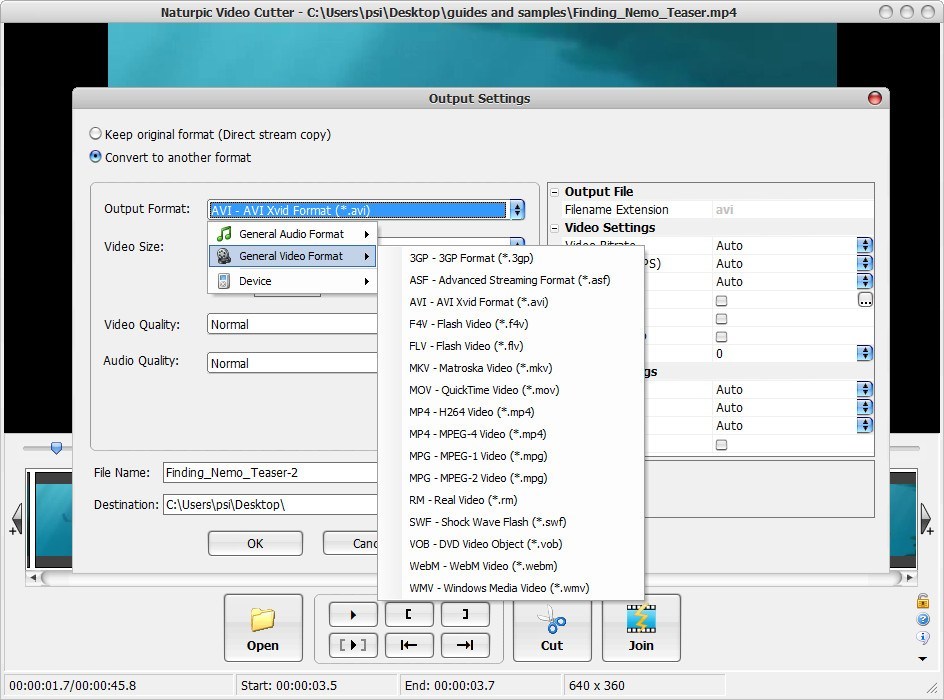Play selection with bracketed play button
This screenshot has width=944, height=700.
pos(353,645)
